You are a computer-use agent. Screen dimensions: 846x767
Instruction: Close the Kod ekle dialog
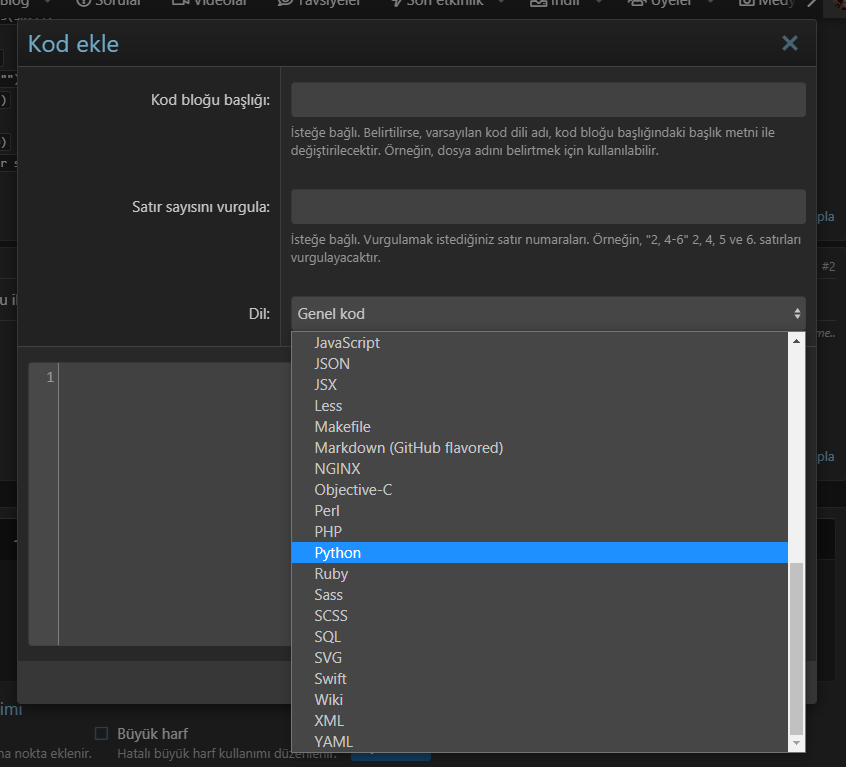790,43
